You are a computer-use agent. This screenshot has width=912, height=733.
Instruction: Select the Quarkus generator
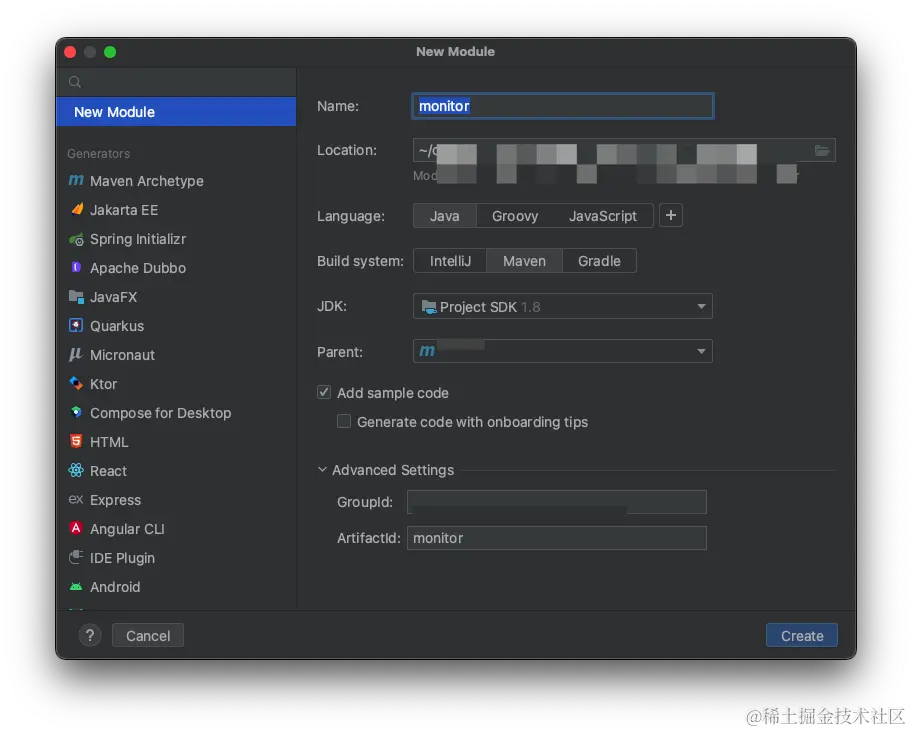pos(115,326)
